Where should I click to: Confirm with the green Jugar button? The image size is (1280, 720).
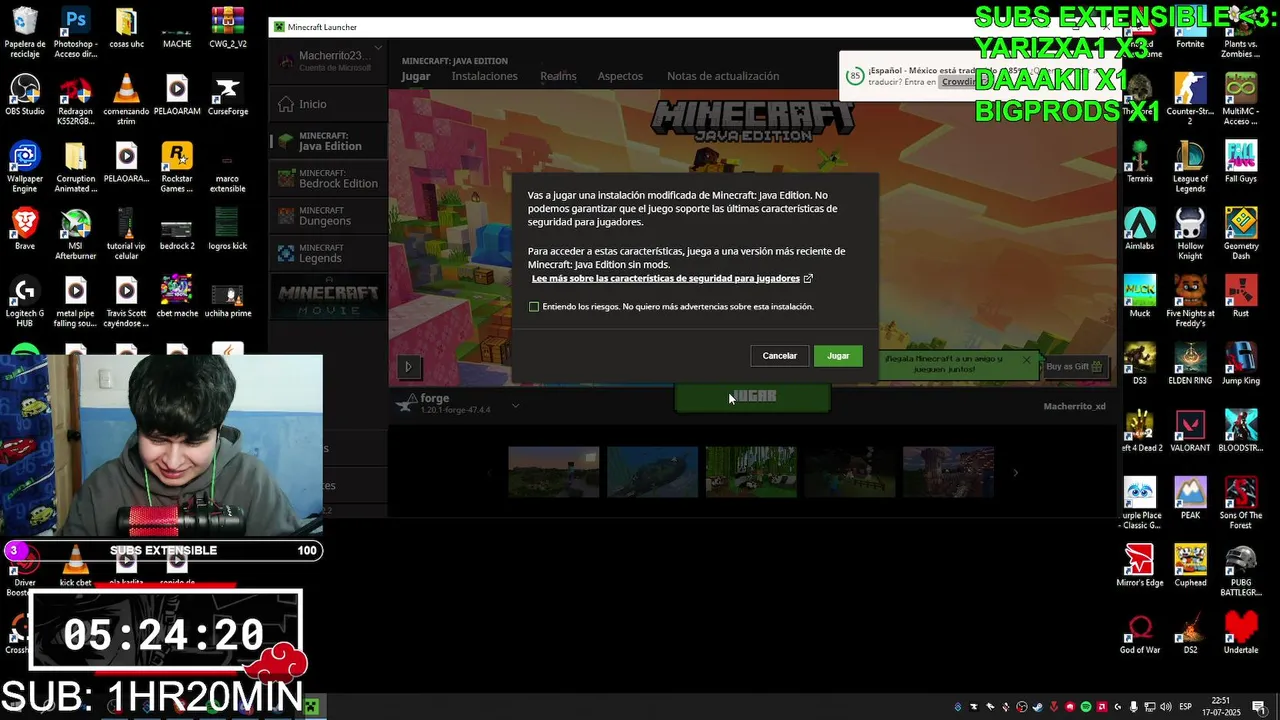(838, 356)
